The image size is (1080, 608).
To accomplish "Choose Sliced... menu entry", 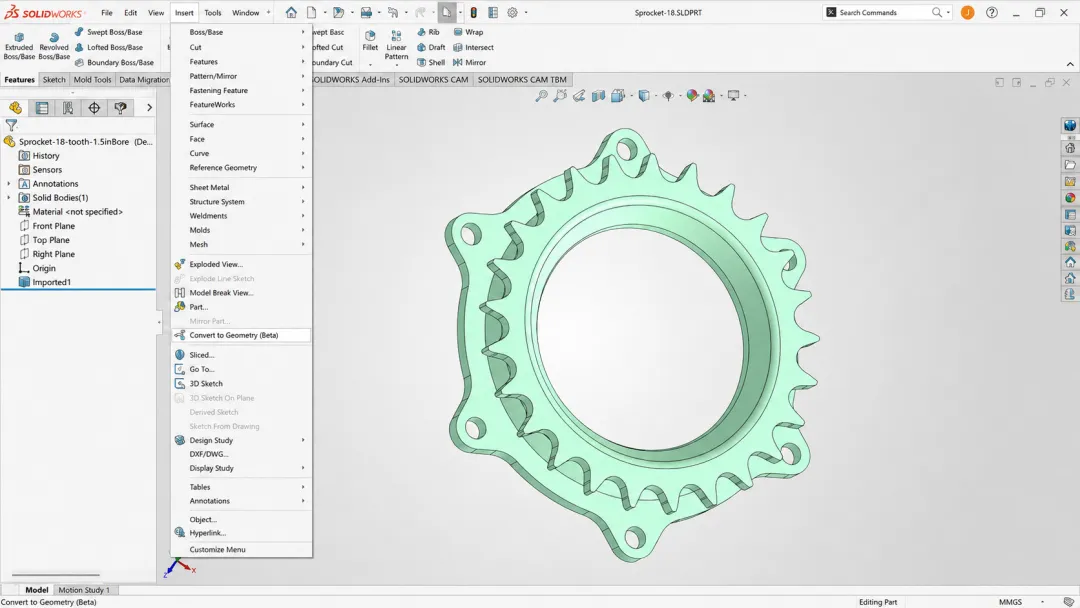I will pos(241,355).
